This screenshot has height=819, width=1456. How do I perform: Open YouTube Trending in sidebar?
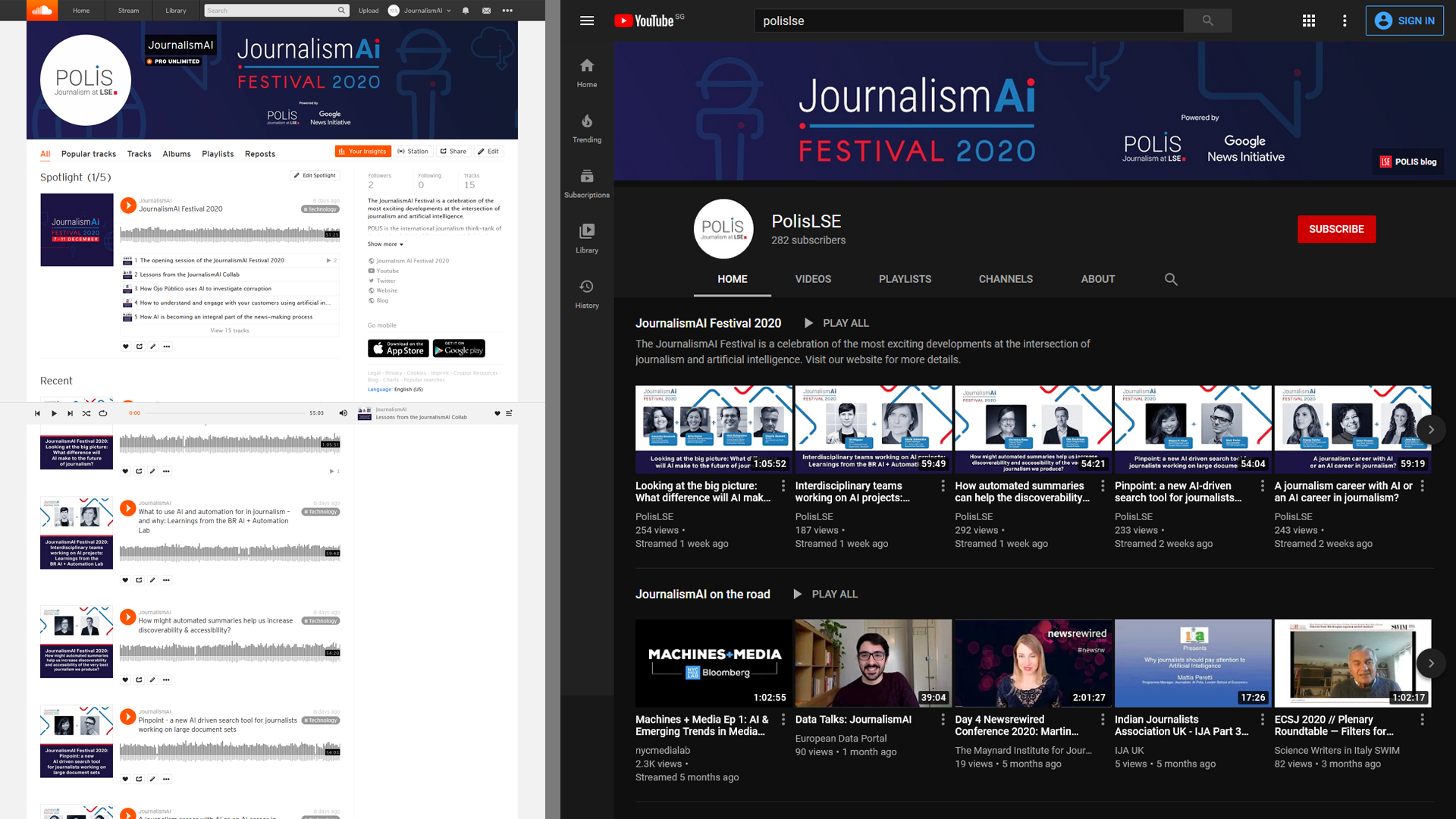pos(587,129)
